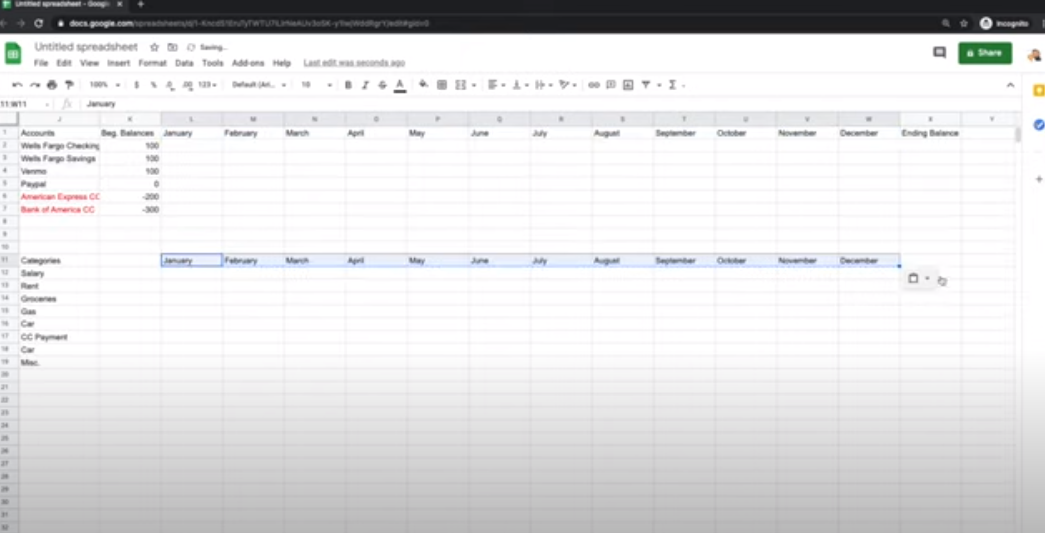The height and width of the screenshot is (533, 1045).
Task: Select cell 'American Express CC'
Action: (x=59, y=197)
